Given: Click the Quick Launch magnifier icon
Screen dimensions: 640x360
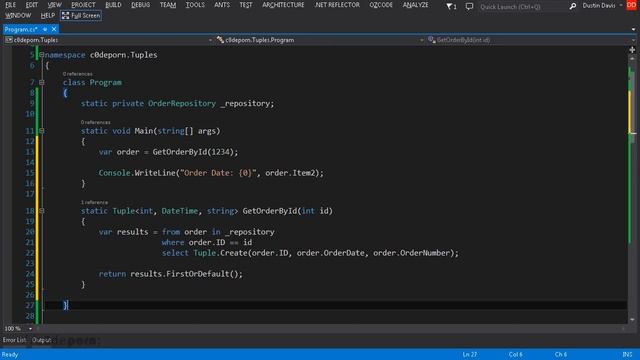Looking at the screenshot, I should 573,6.
